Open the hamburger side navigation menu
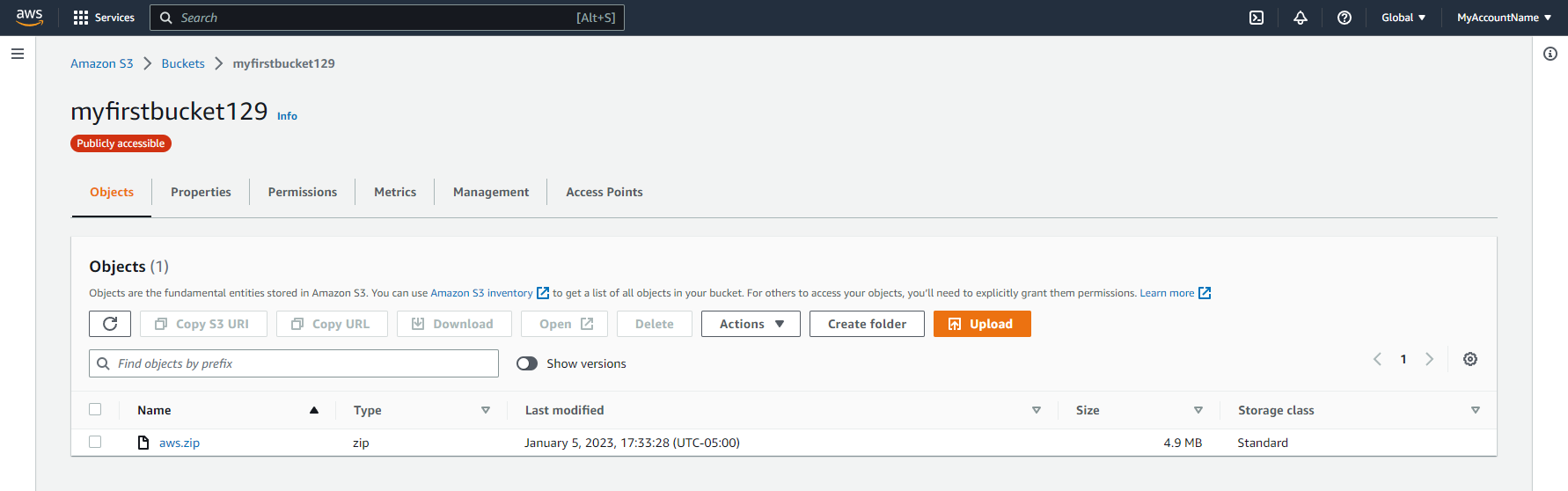The width and height of the screenshot is (1568, 491). tap(18, 54)
